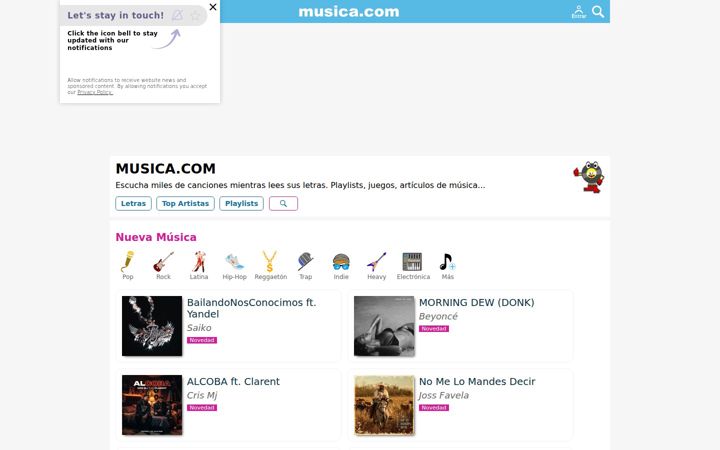720x450 pixels.
Task: Open the Entrar login icon
Action: pos(579,12)
